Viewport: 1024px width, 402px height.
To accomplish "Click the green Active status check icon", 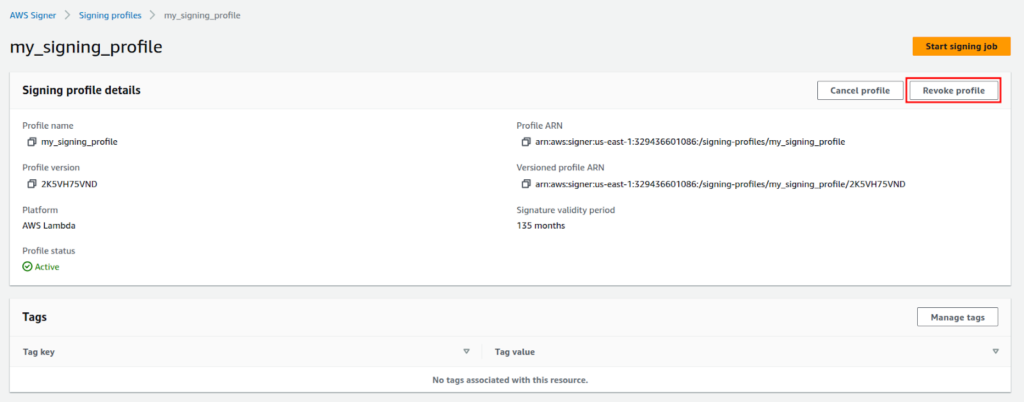I will click(27, 267).
